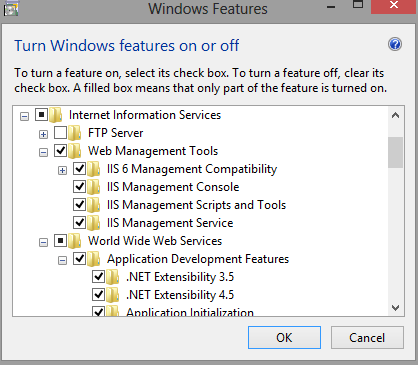Click the FTP Server folder icon

point(75,133)
